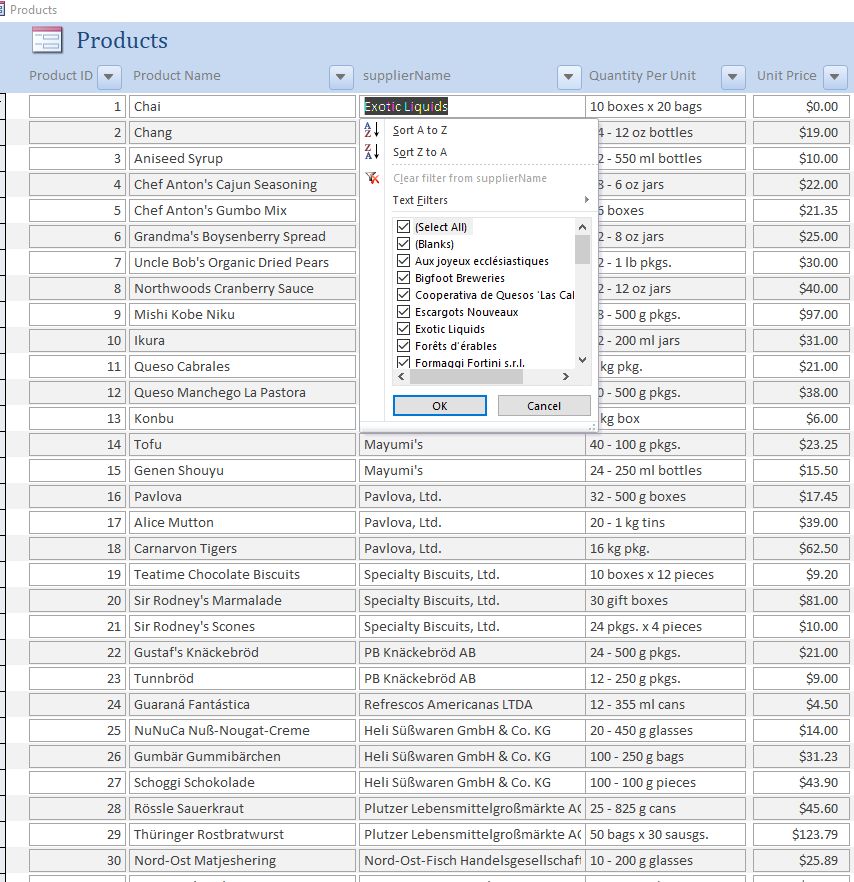854x882 pixels.
Task: Open the Text Filters menu entry
Action: point(420,200)
